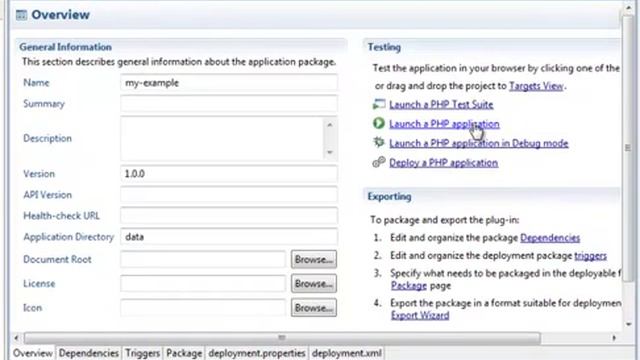Click the horizontal scrollbar thumb
The image size is (640, 360).
pyautogui.click(x=282, y=338)
